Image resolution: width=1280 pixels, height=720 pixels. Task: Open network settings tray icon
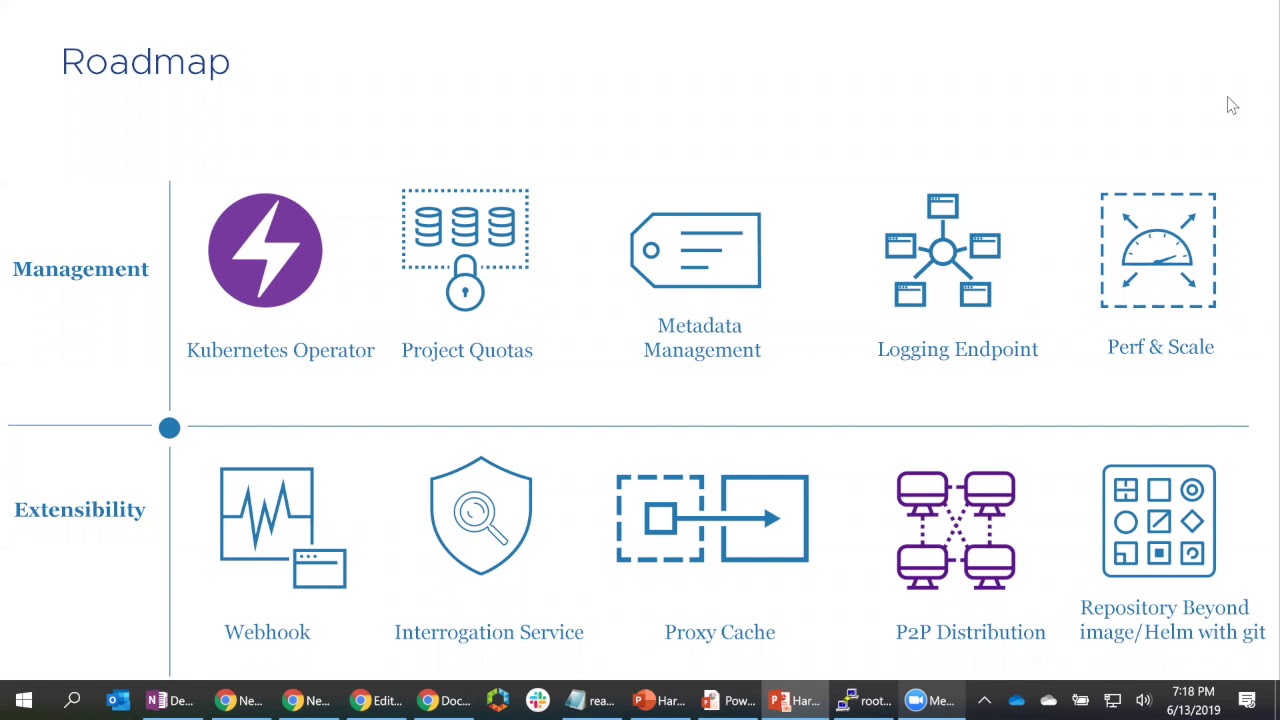tap(1113, 700)
